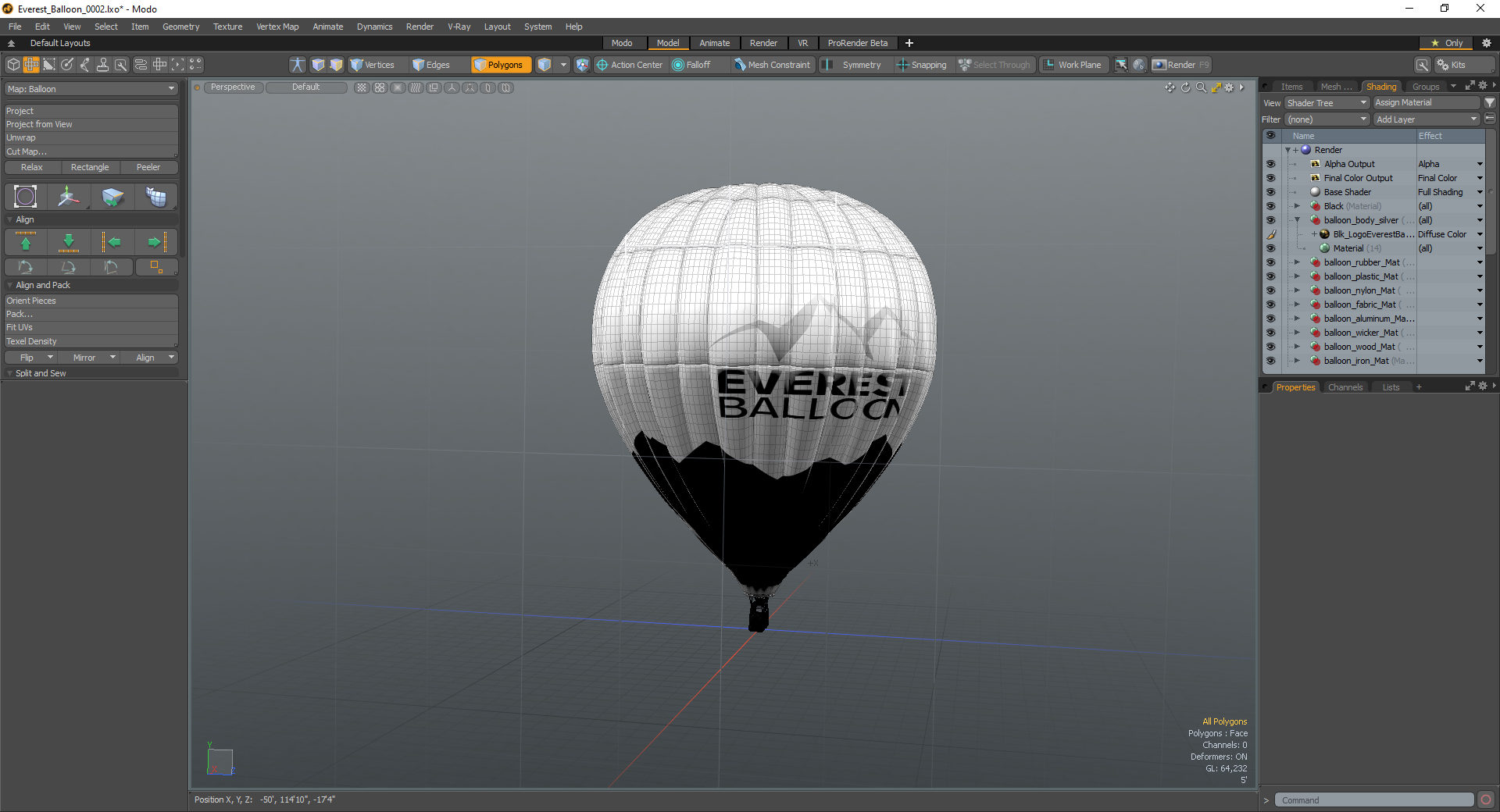This screenshot has height=812, width=1500.
Task: Toggle visibility of balloon_iron_Mat
Action: pos(1270,361)
